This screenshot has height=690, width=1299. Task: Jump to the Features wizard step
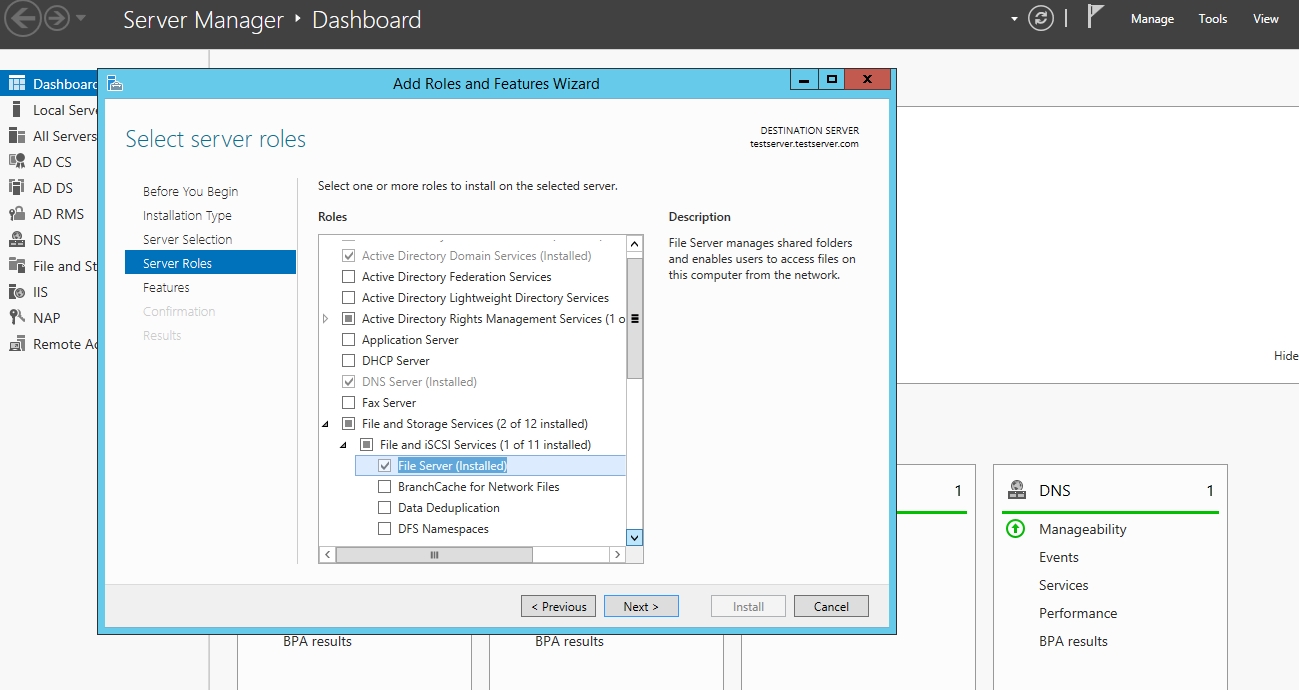tap(166, 288)
